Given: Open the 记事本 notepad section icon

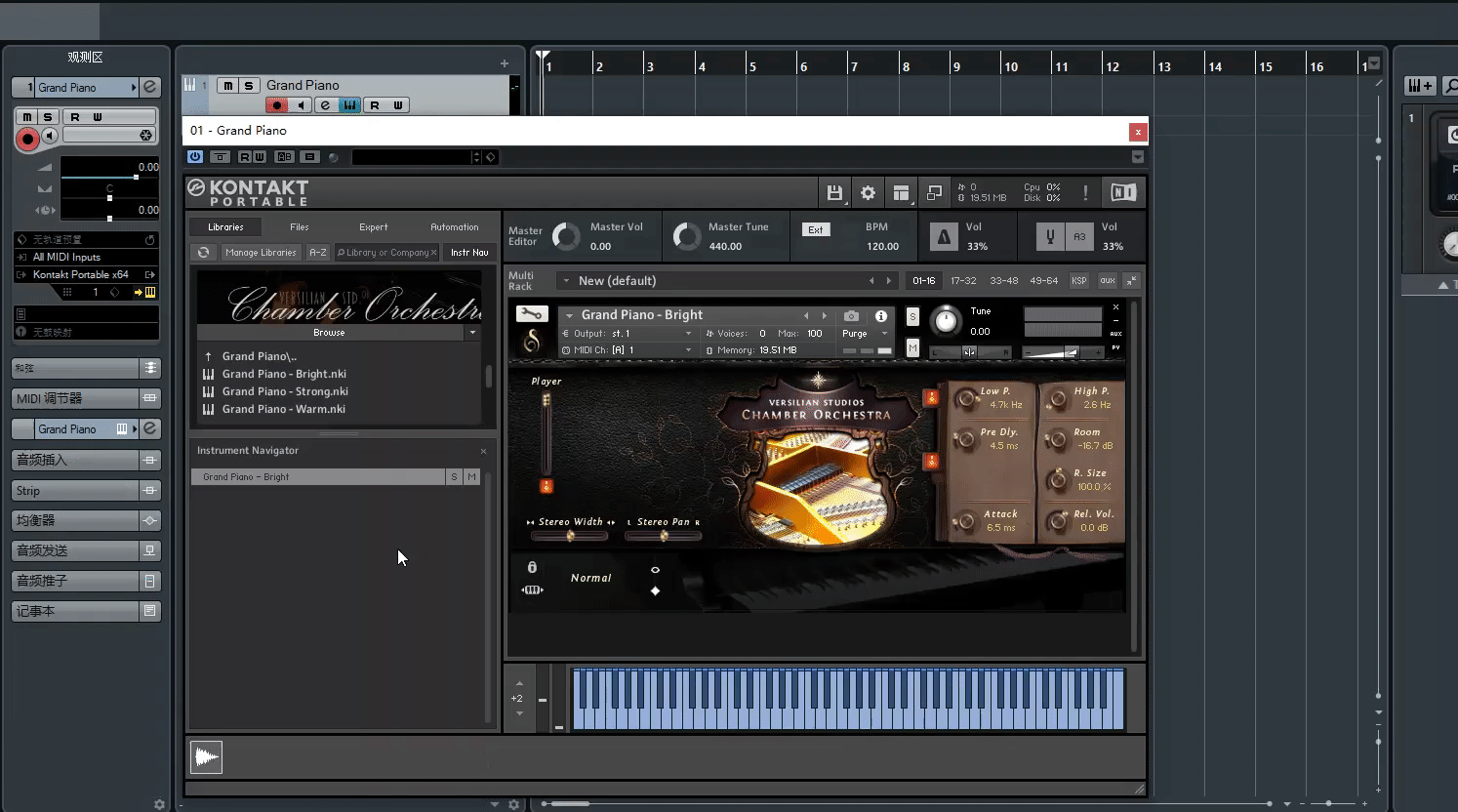Looking at the screenshot, I should pyautogui.click(x=150, y=611).
